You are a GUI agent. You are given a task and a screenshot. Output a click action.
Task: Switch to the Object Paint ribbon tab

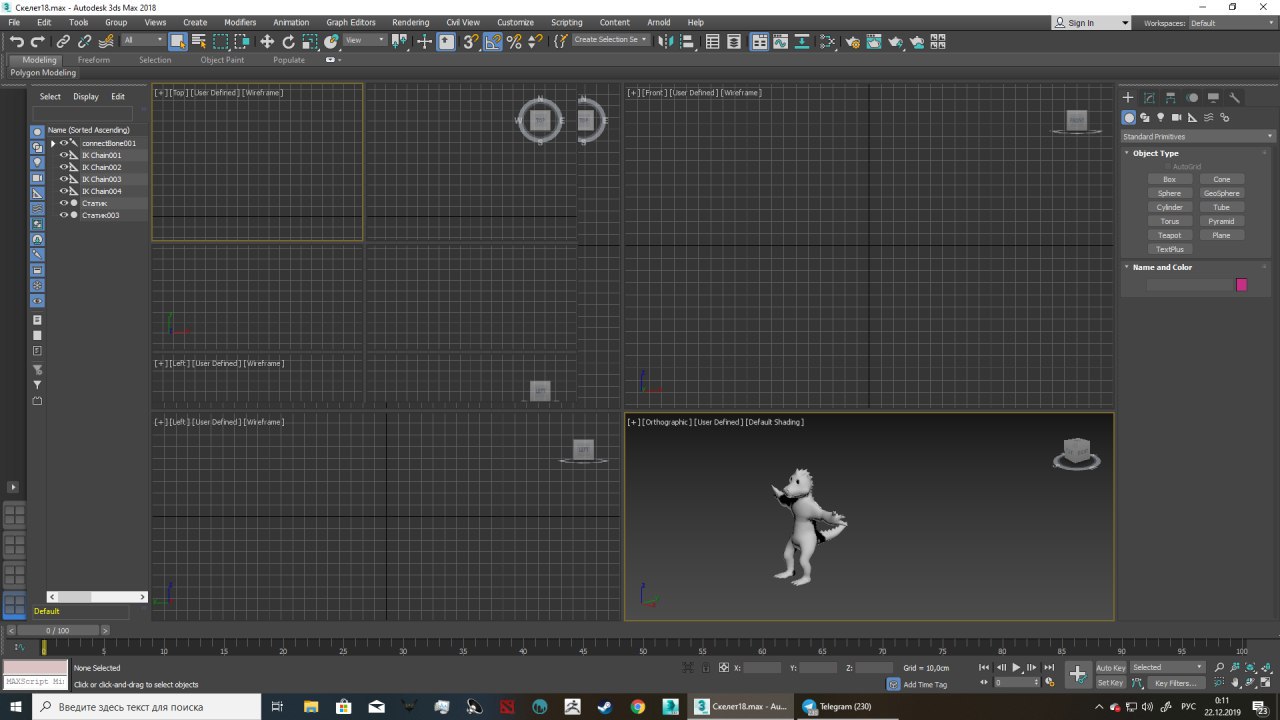click(x=222, y=60)
